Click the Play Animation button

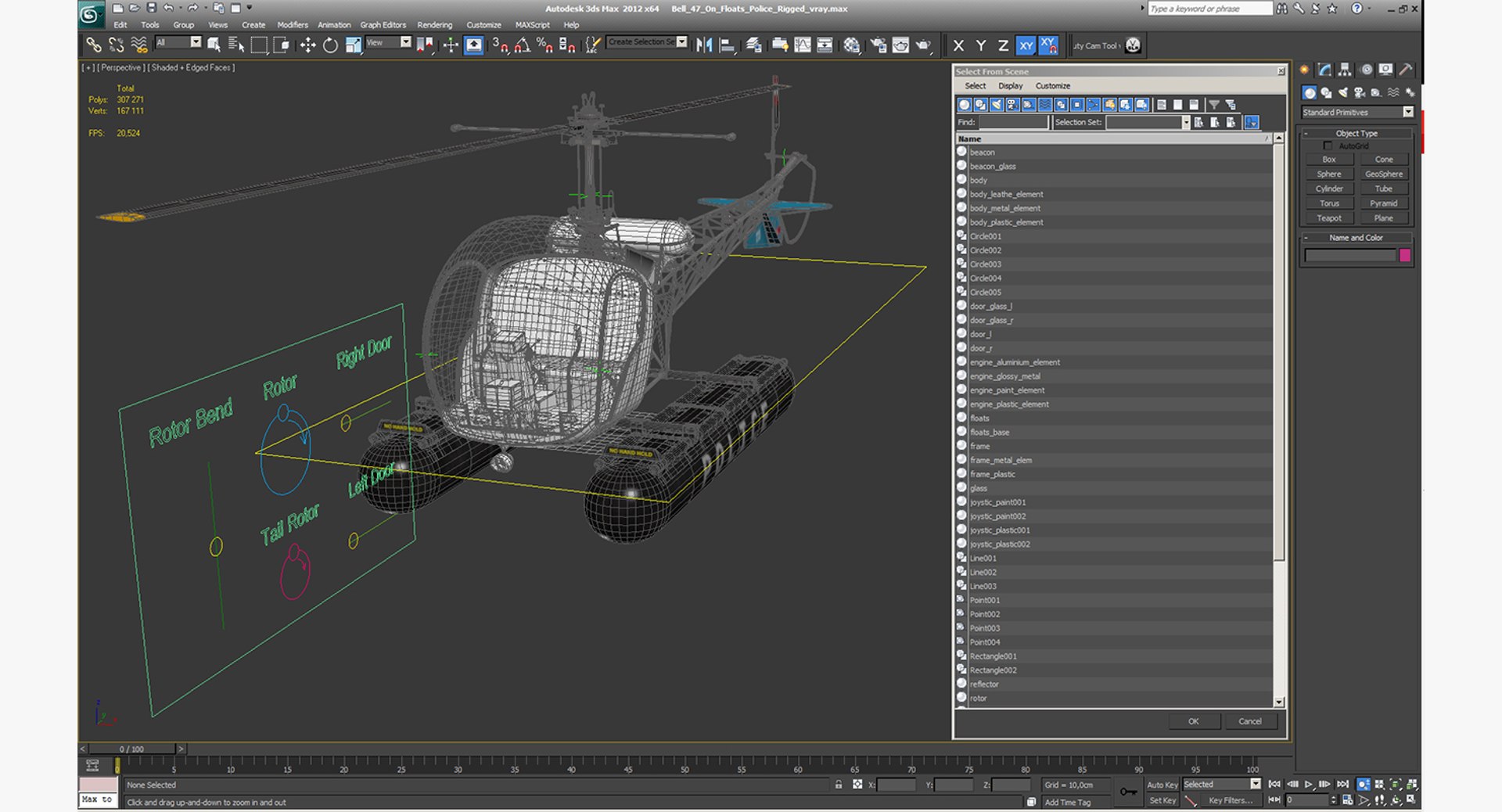1309,784
